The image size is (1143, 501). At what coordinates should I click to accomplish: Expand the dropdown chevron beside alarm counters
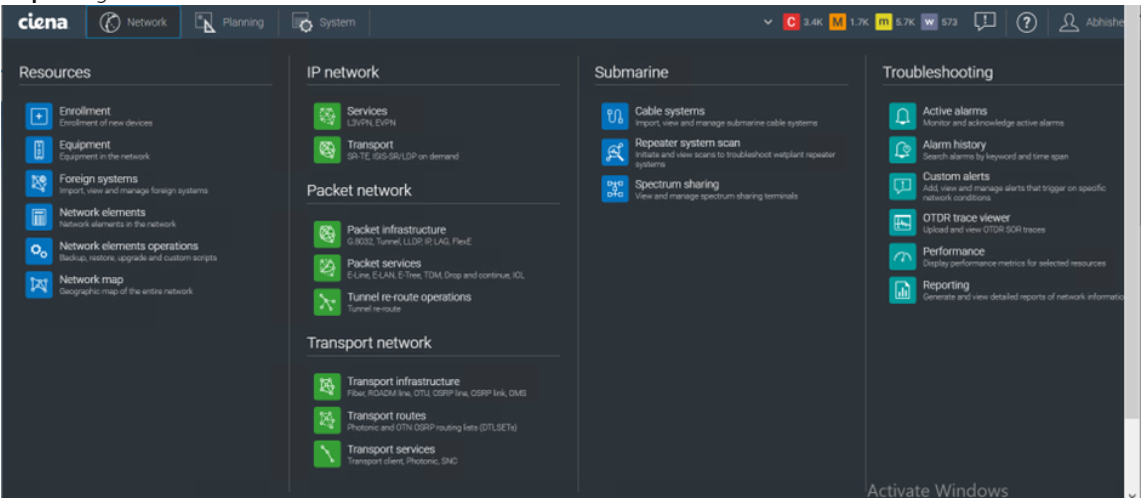768,23
